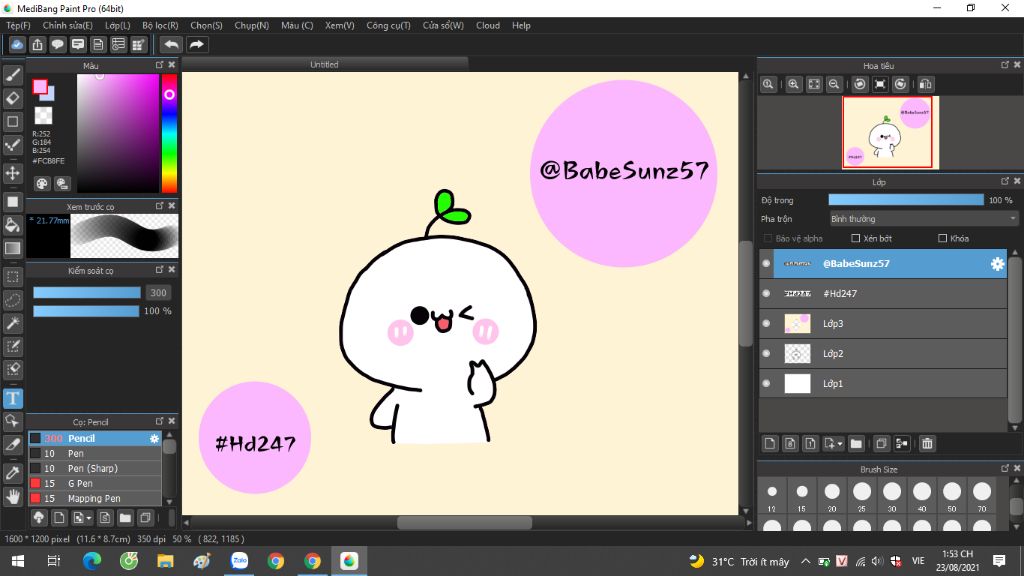
Task: Open the Cloud menu
Action: (x=488, y=25)
